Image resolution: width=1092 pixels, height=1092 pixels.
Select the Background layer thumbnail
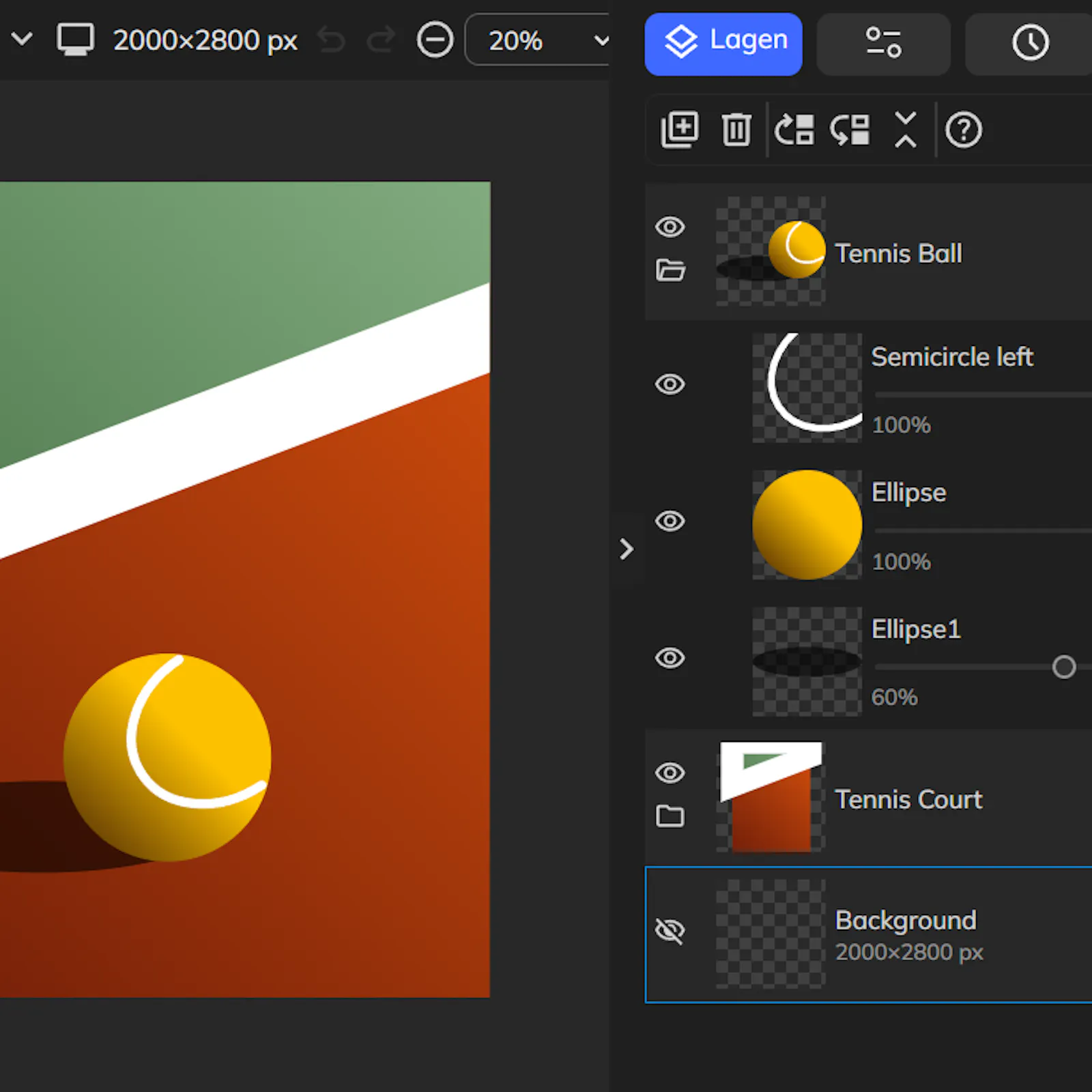point(771,934)
